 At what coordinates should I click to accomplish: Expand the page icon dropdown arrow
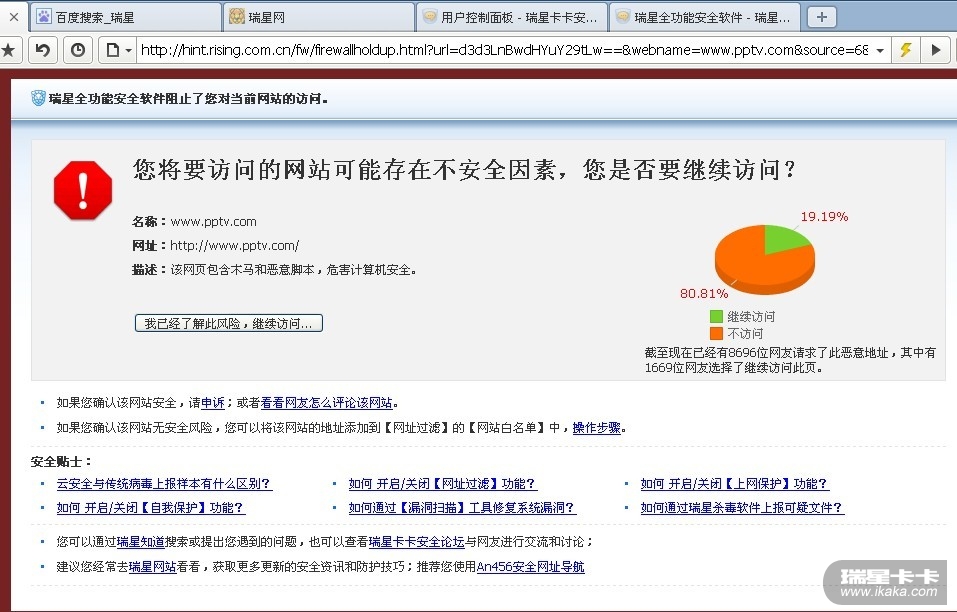(128, 51)
